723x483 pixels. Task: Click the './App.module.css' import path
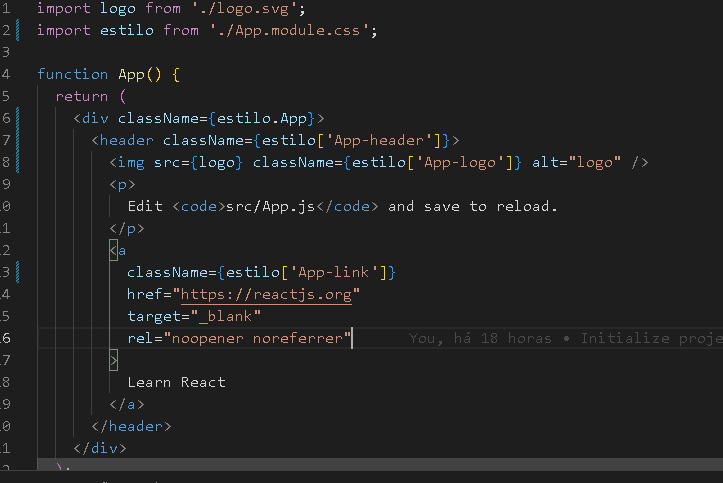coord(289,30)
